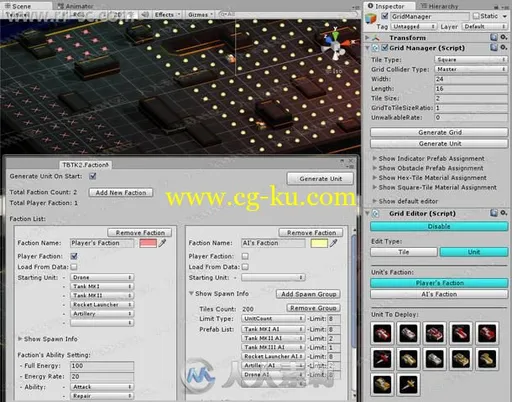Select the first red tank unit thumbnail
The width and height of the screenshot is (512, 402).
(x=382, y=333)
